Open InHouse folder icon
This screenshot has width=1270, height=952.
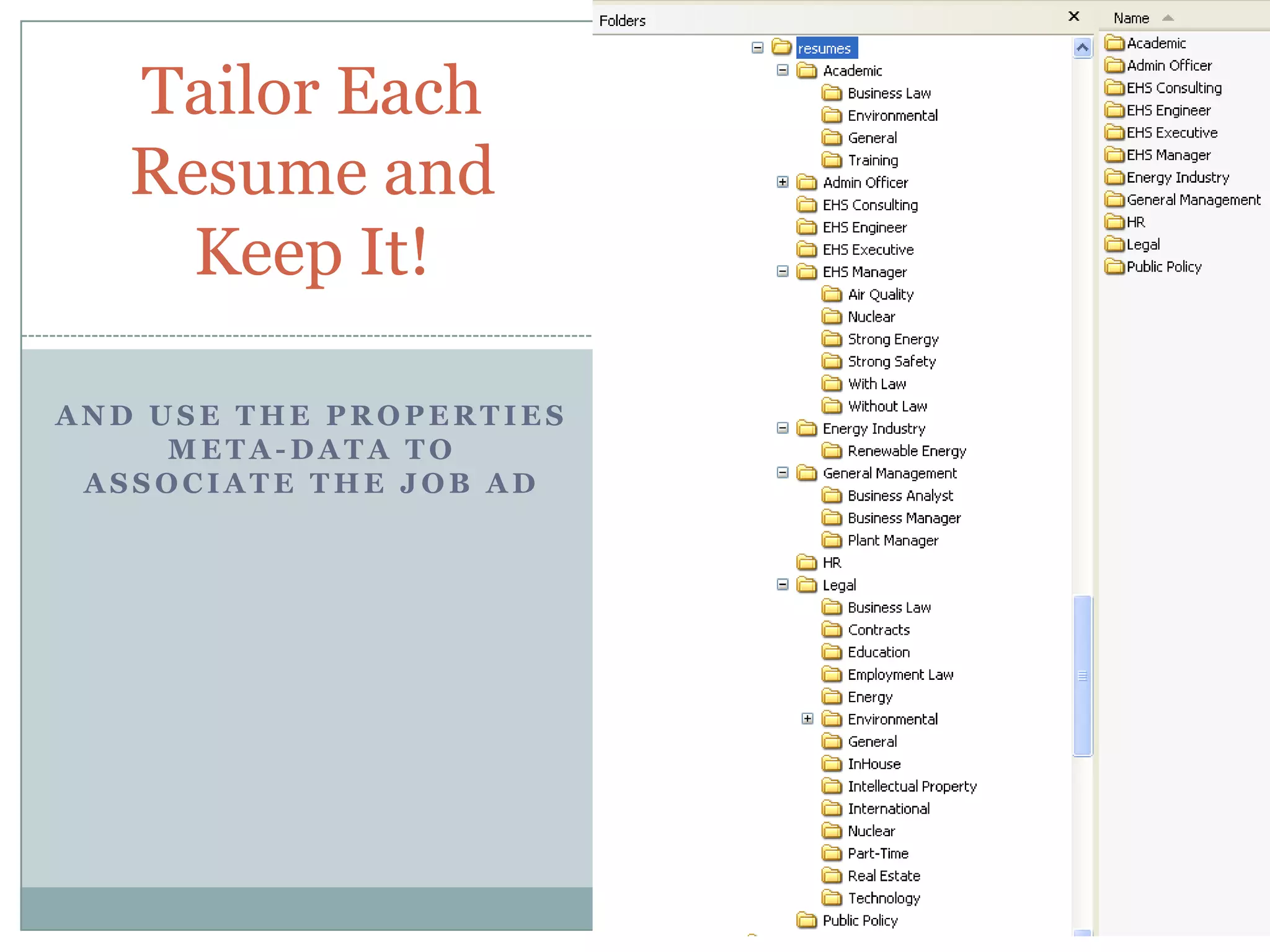[x=832, y=764]
